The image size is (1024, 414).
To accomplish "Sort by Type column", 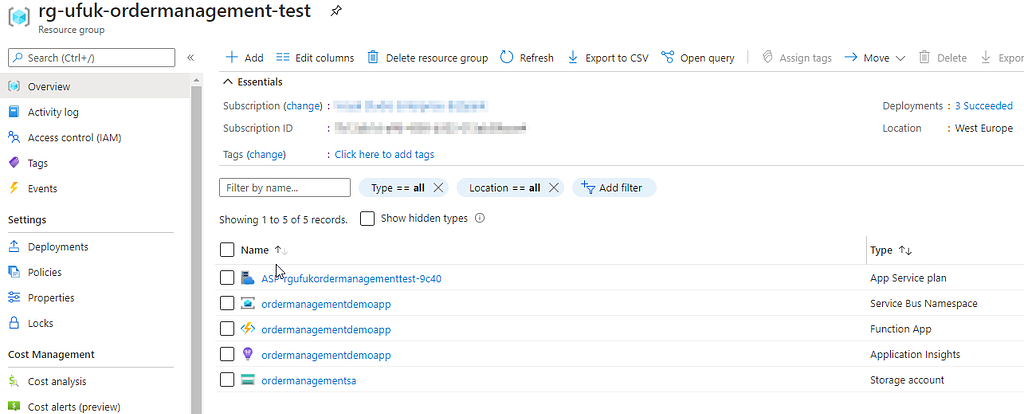I will [x=891, y=250].
